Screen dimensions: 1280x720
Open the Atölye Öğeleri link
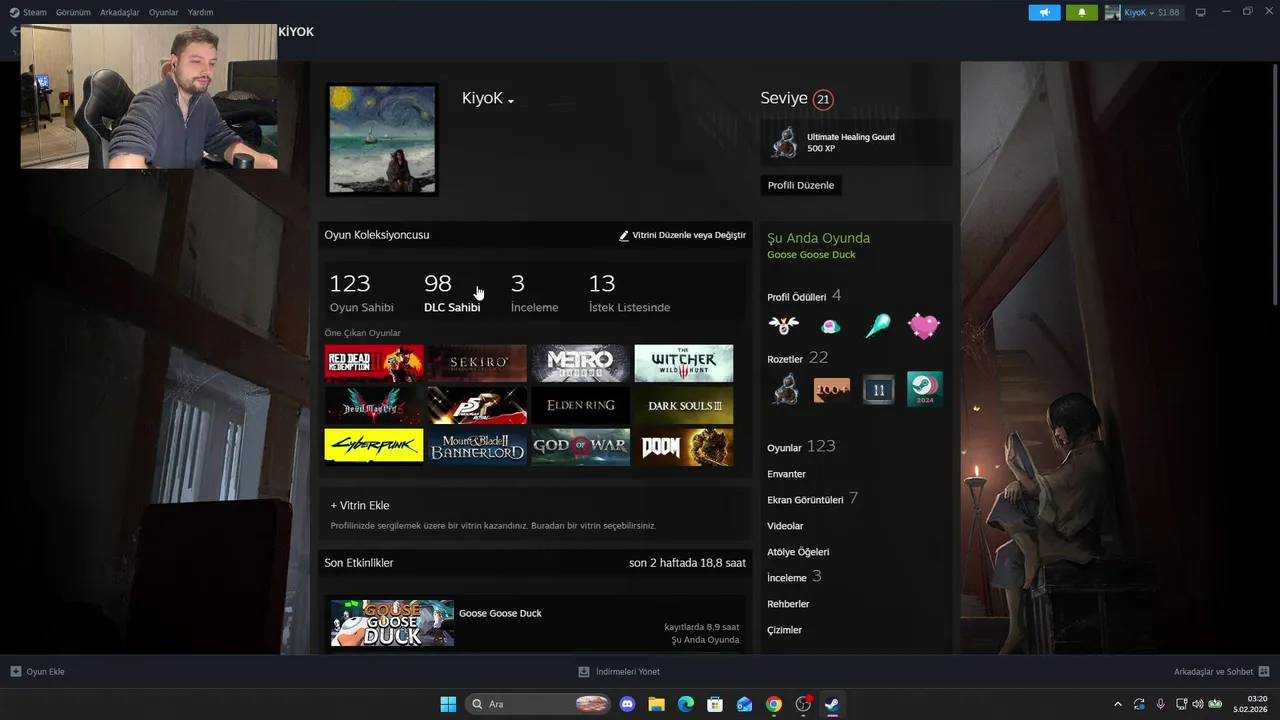click(798, 552)
